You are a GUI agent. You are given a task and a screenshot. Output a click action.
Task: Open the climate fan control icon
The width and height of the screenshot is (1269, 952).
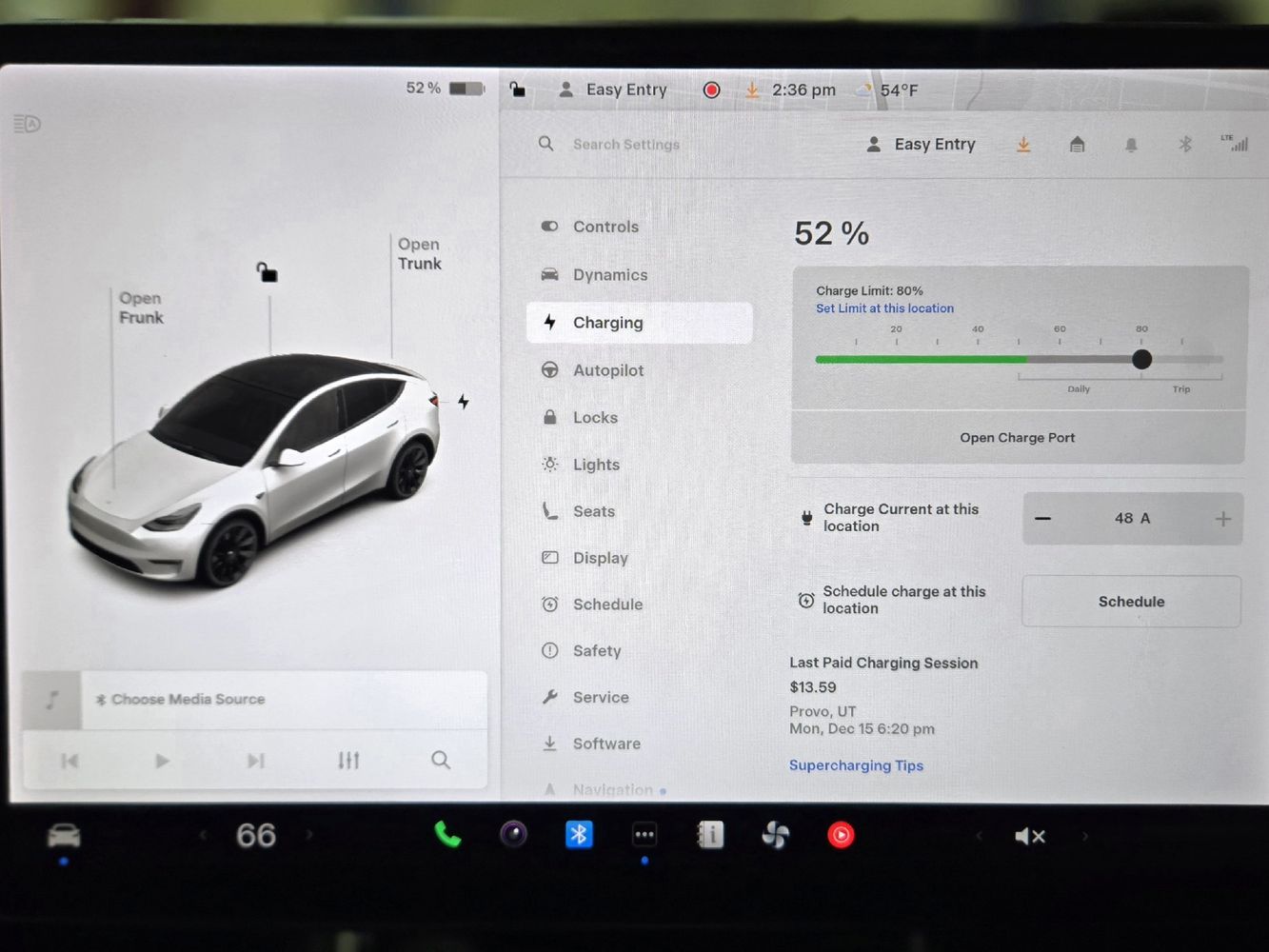[x=775, y=836]
